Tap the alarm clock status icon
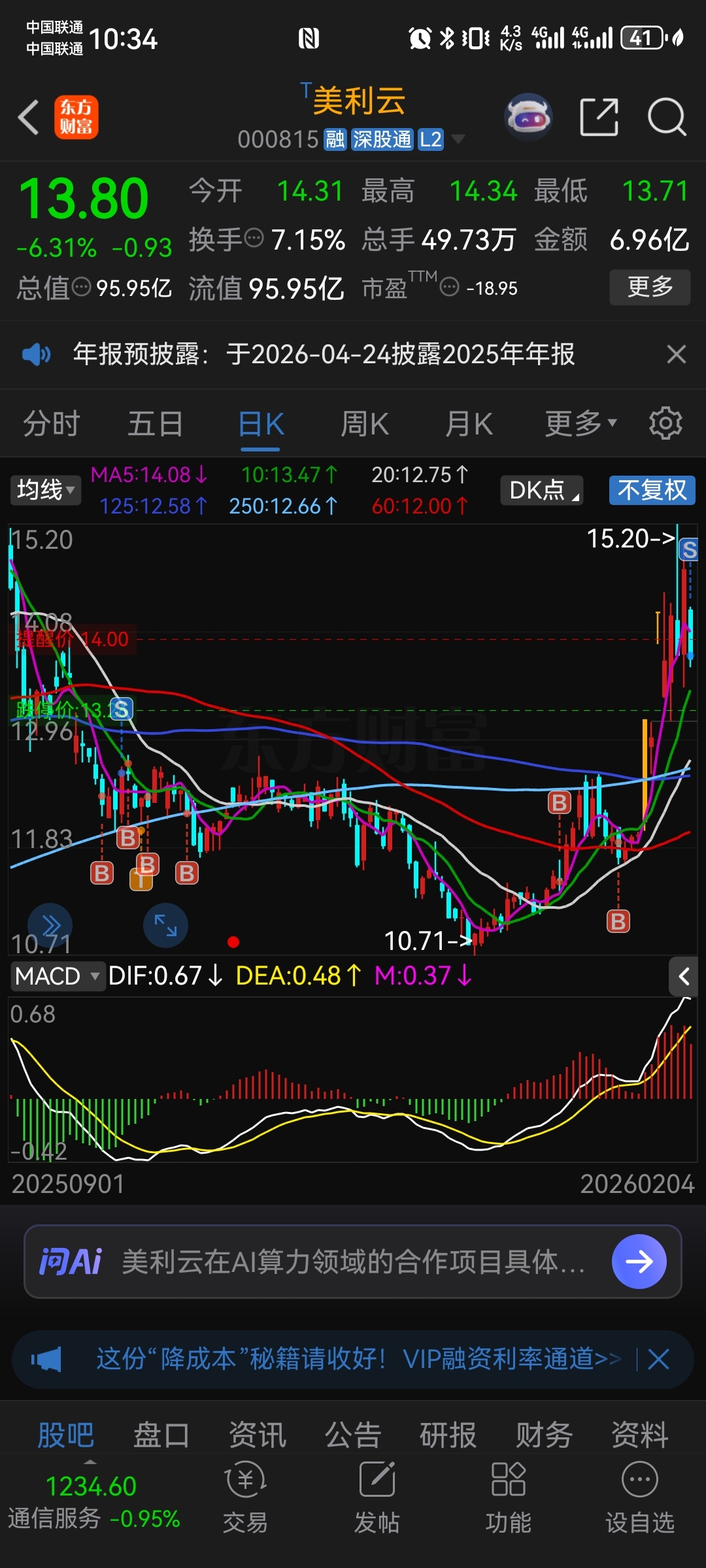706x1568 pixels. [x=420, y=39]
